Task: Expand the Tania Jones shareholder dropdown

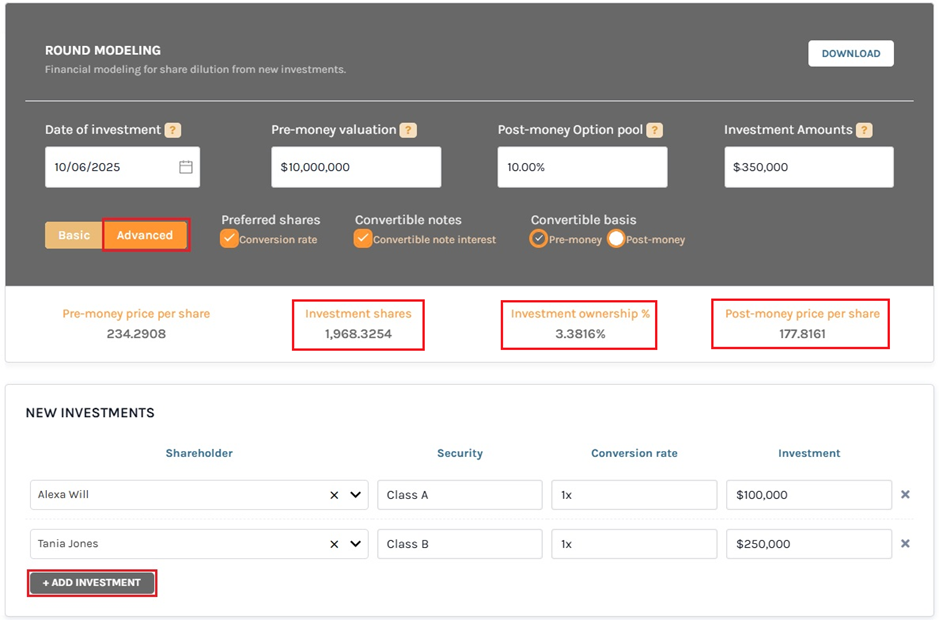Action: point(355,545)
